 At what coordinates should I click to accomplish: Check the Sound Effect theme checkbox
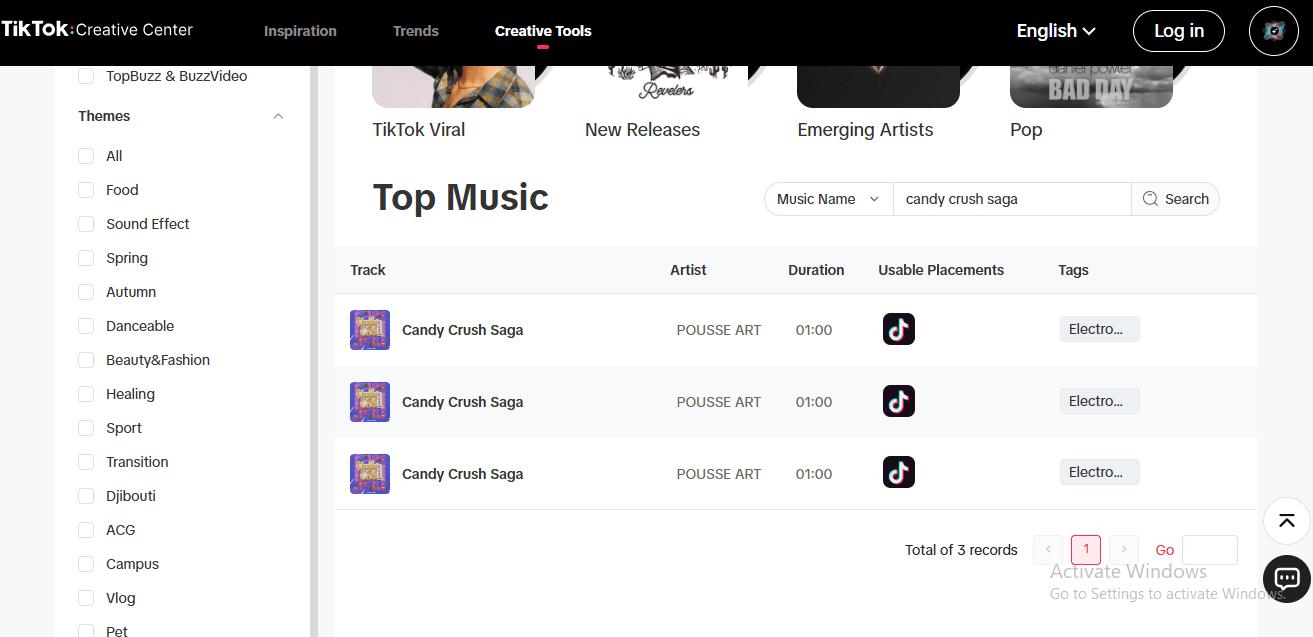(x=86, y=224)
